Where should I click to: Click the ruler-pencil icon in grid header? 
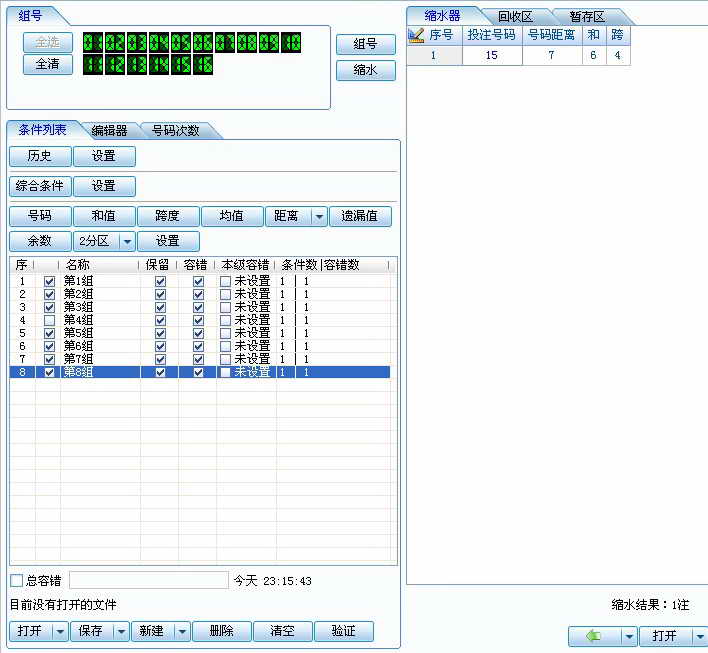417,35
